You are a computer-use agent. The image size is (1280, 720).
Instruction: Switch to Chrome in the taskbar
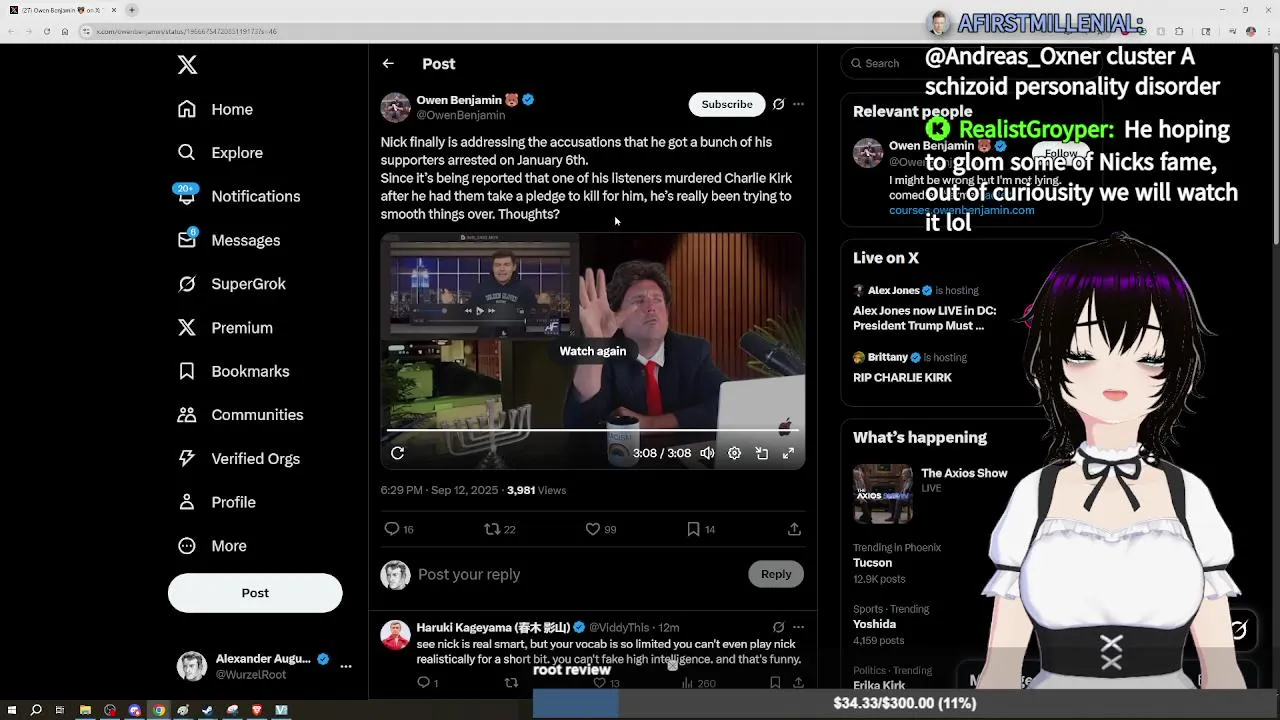158,710
